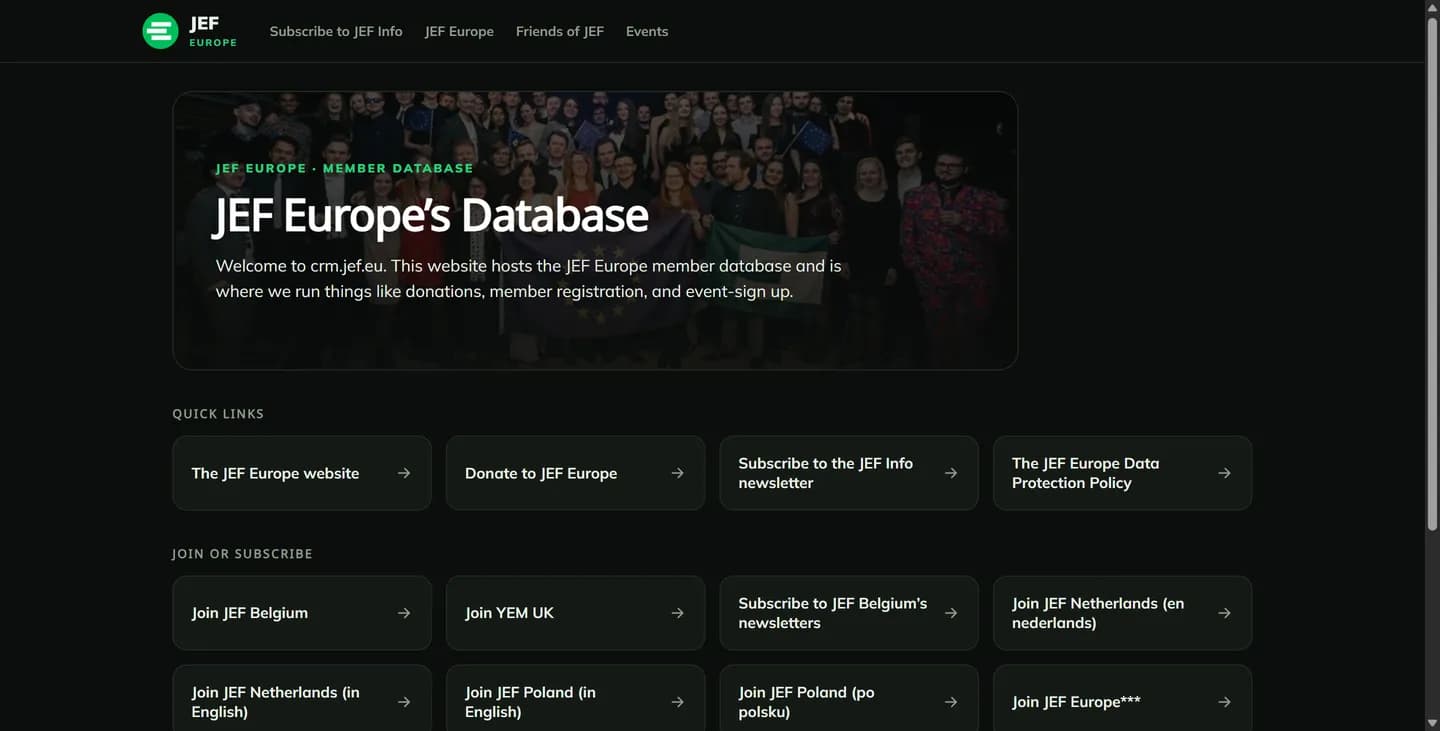The height and width of the screenshot is (731, 1440).
Task: Click JEF EUROPE · MEMBER DATABASE green label
Action: [x=344, y=168]
